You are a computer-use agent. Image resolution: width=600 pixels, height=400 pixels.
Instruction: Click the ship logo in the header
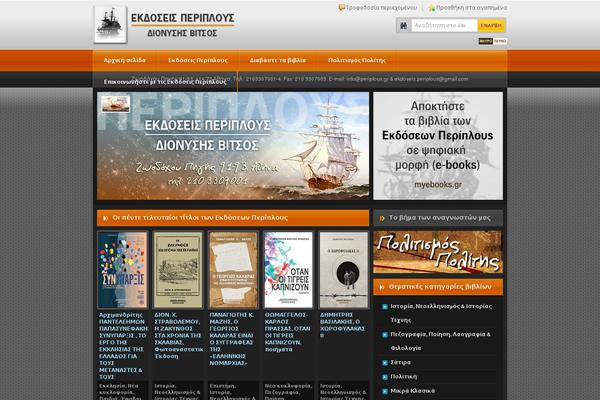(110, 24)
